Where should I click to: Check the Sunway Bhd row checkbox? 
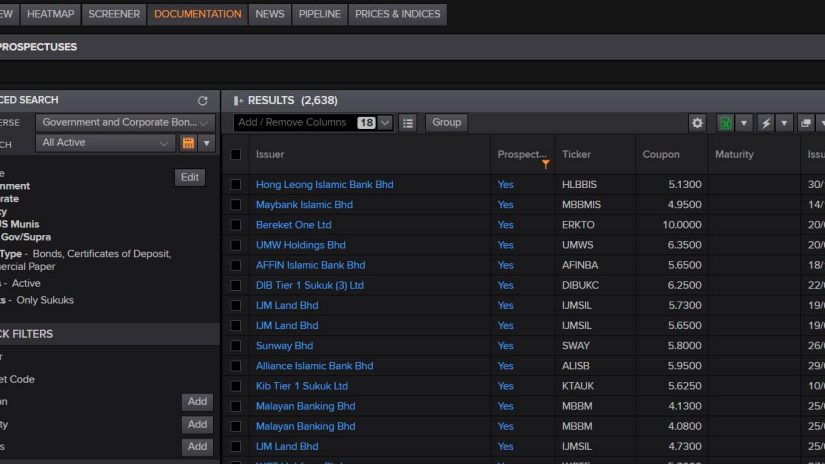[236, 346]
